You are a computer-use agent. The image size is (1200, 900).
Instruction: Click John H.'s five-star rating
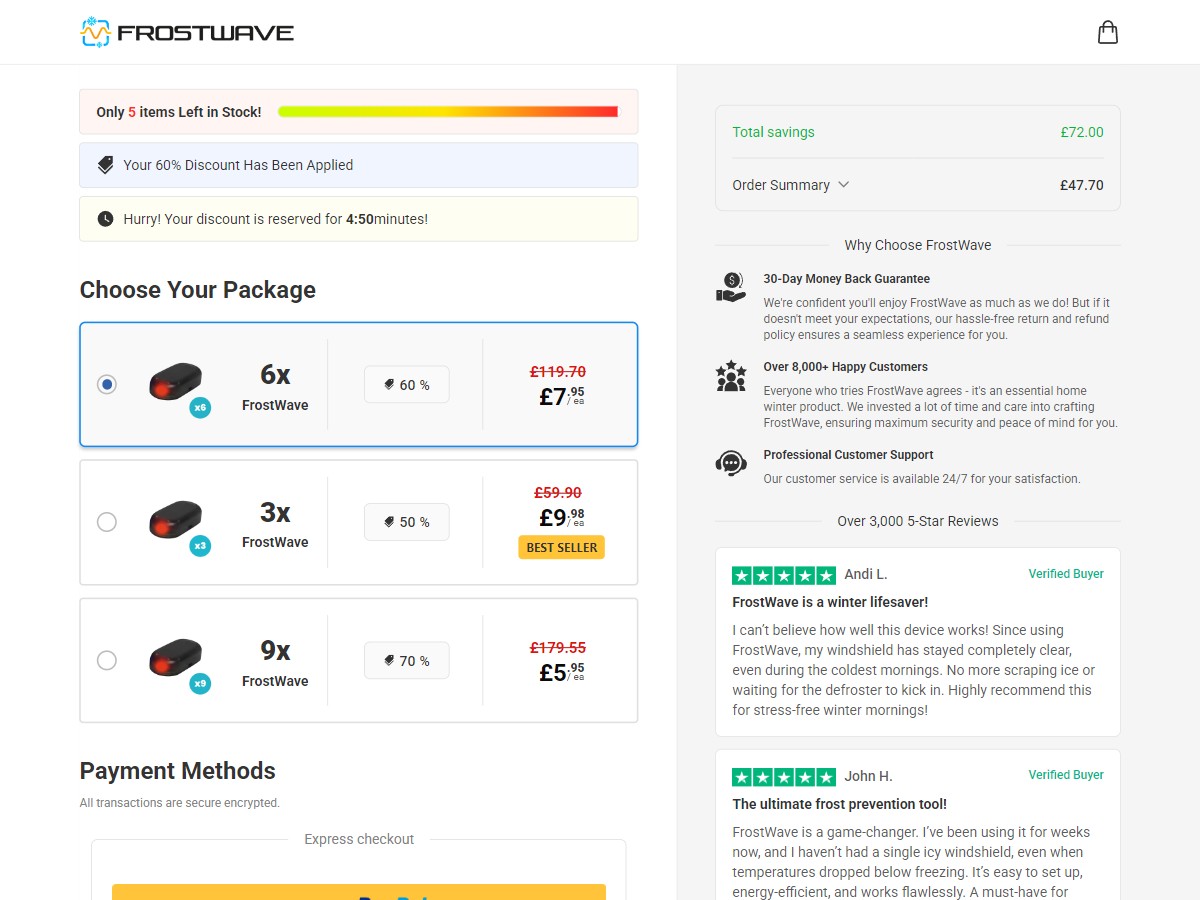(x=784, y=777)
